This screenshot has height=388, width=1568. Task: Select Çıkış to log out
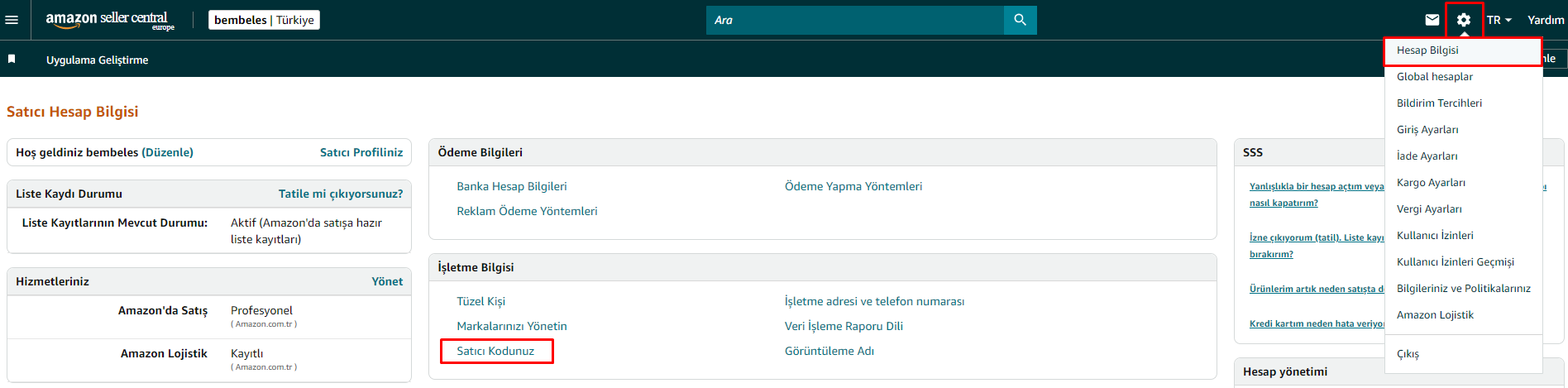(x=1408, y=354)
